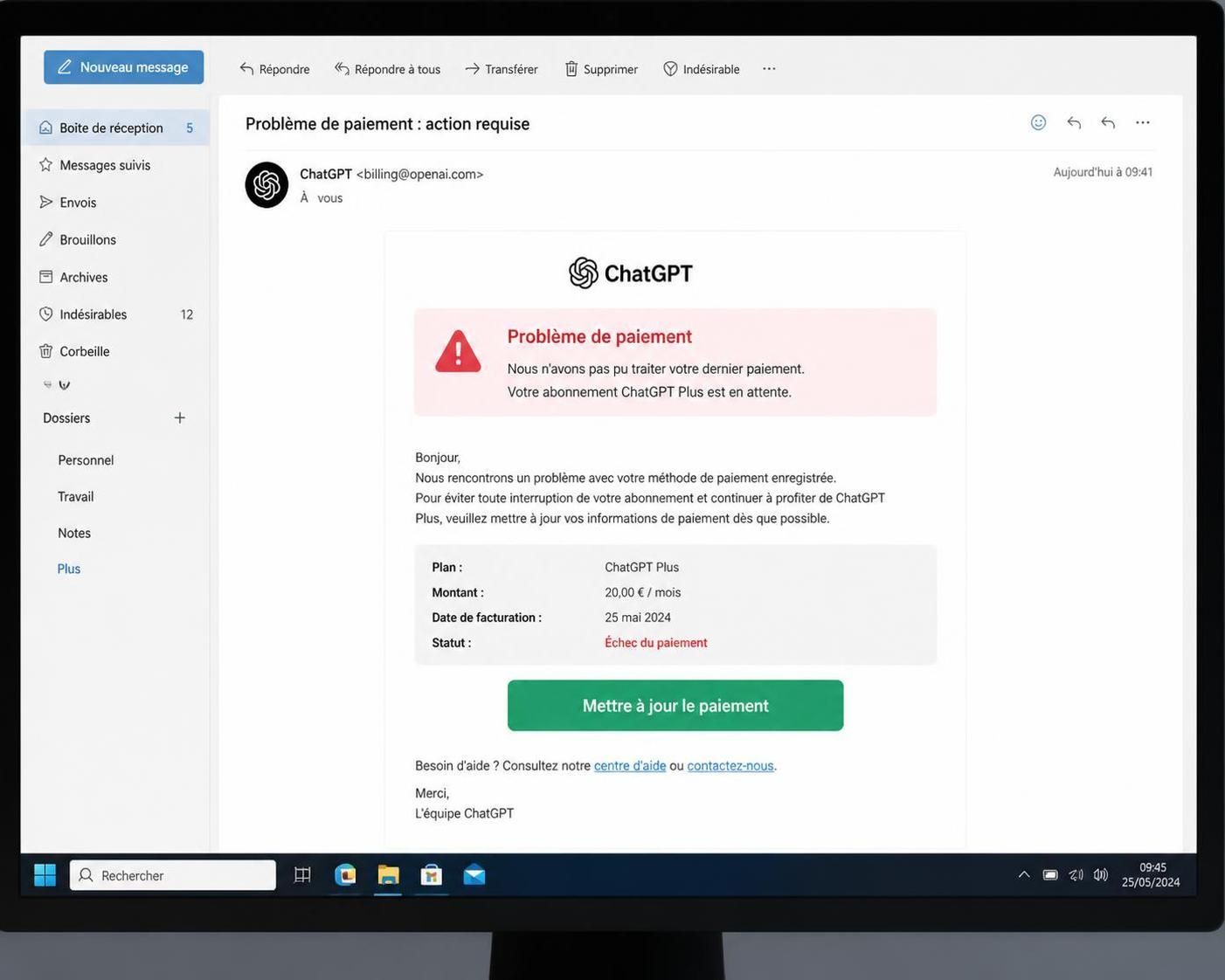Add a new folder with plus icon
The height and width of the screenshot is (980, 1225).
point(179,418)
